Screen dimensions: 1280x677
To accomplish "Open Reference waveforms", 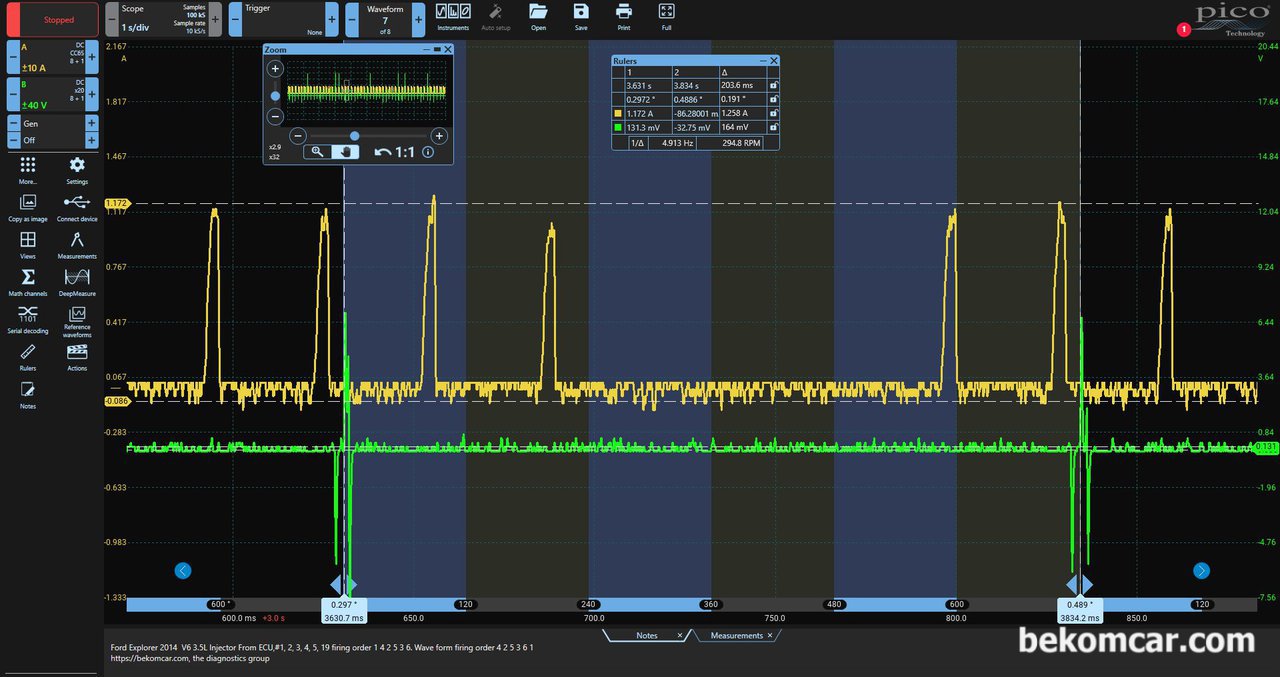I will (77, 323).
